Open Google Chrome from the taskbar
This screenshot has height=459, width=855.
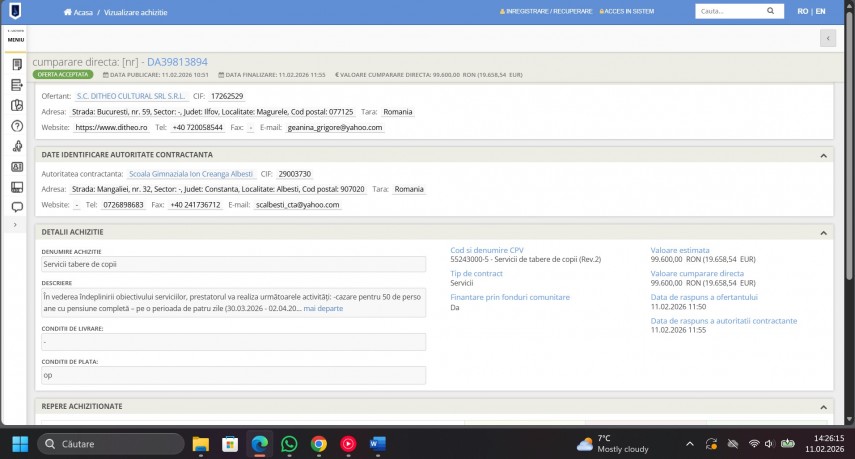coord(319,444)
